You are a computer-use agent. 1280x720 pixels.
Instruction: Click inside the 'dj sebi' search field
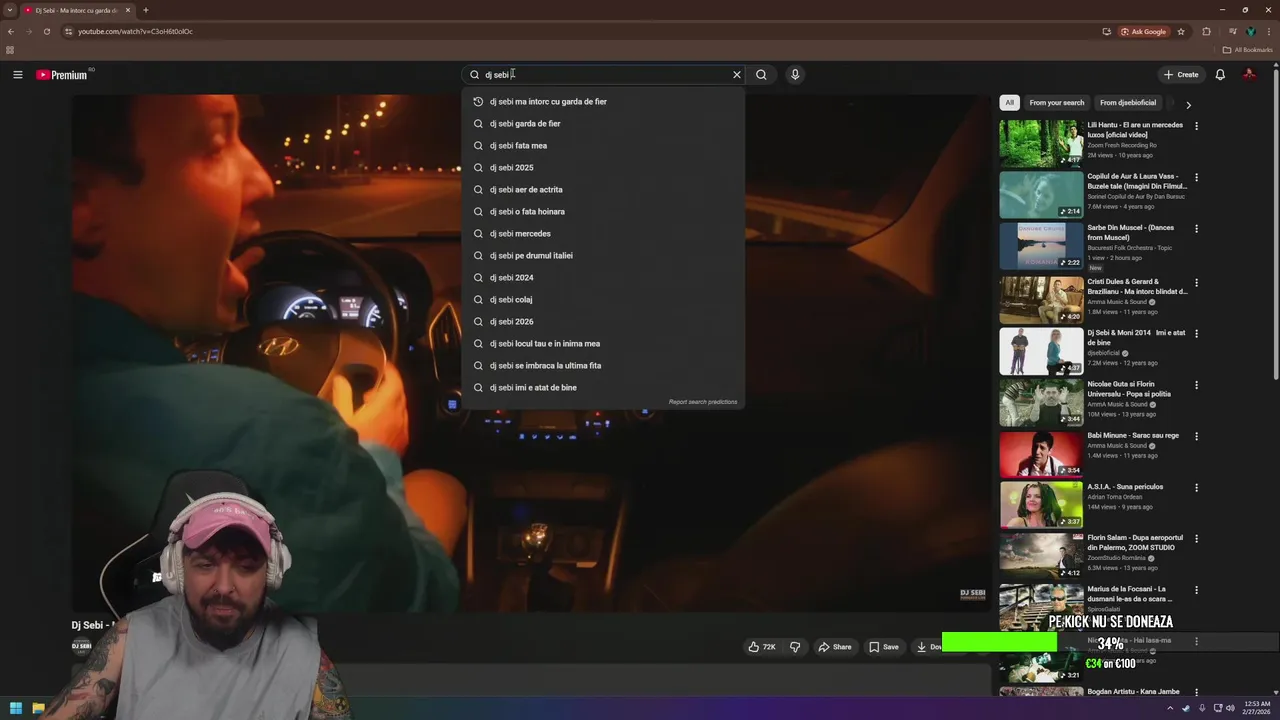pyautogui.click(x=605, y=75)
